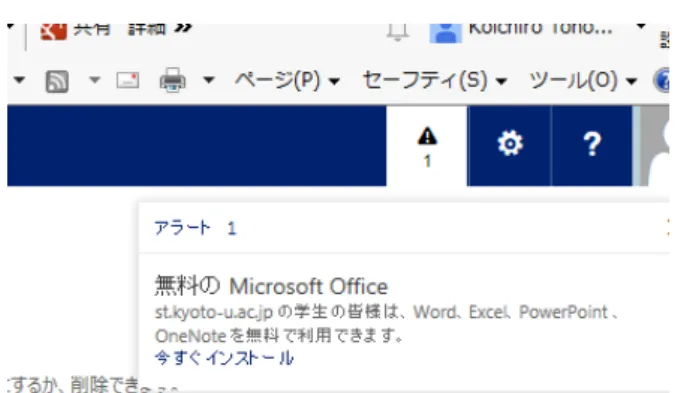Image resolution: width=684 pixels, height=393 pixels.
Task: Click the アラート 1 header
Action: [x=195, y=228]
